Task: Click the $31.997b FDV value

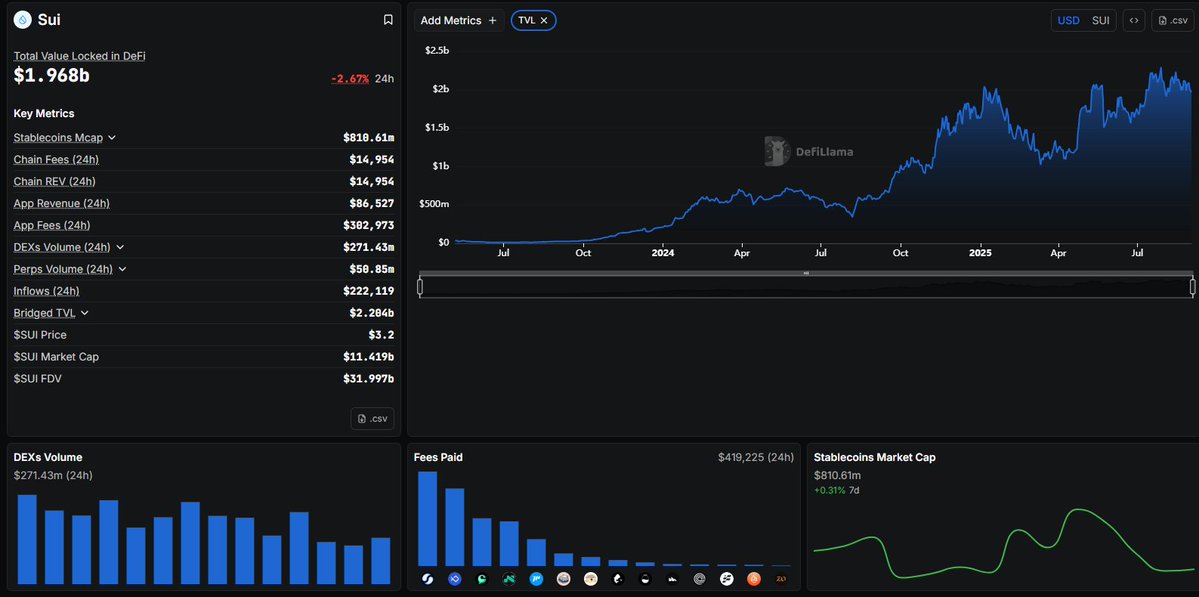Action: coord(369,378)
